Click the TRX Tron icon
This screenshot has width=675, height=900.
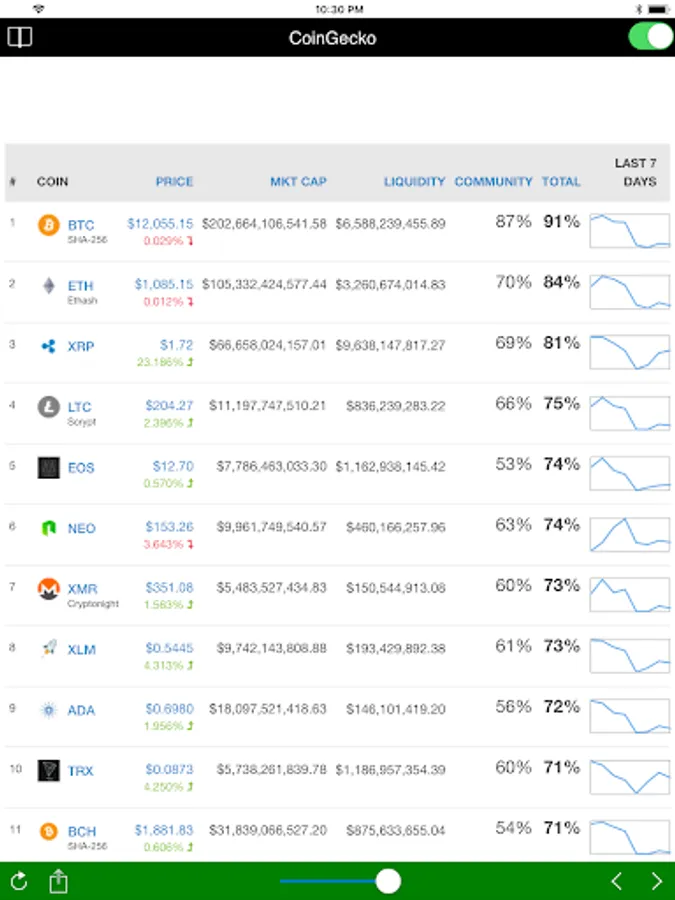(x=49, y=771)
